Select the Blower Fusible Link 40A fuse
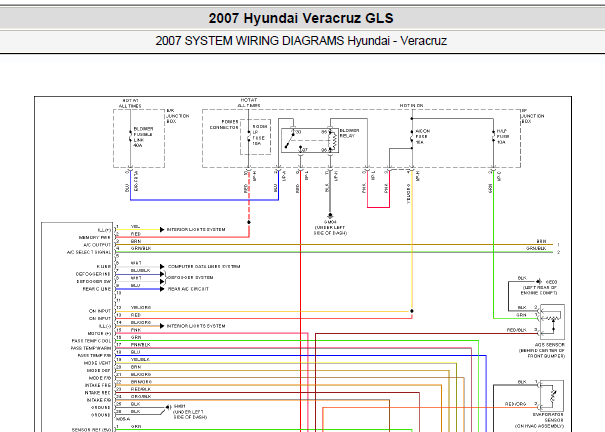Viewport: 605px width, 432px height. point(130,137)
